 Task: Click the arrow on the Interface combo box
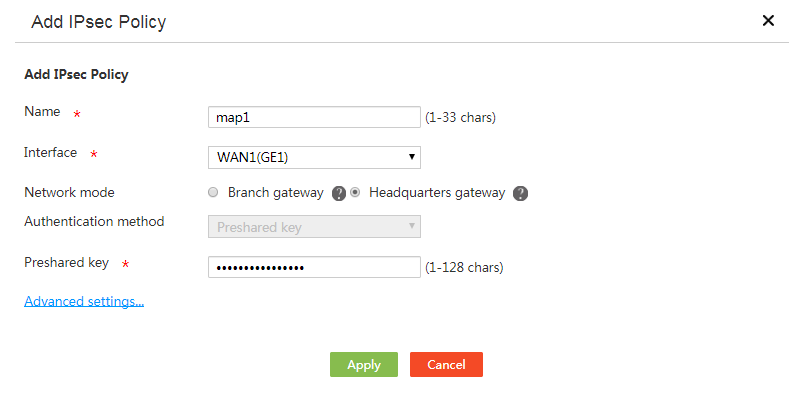point(412,157)
